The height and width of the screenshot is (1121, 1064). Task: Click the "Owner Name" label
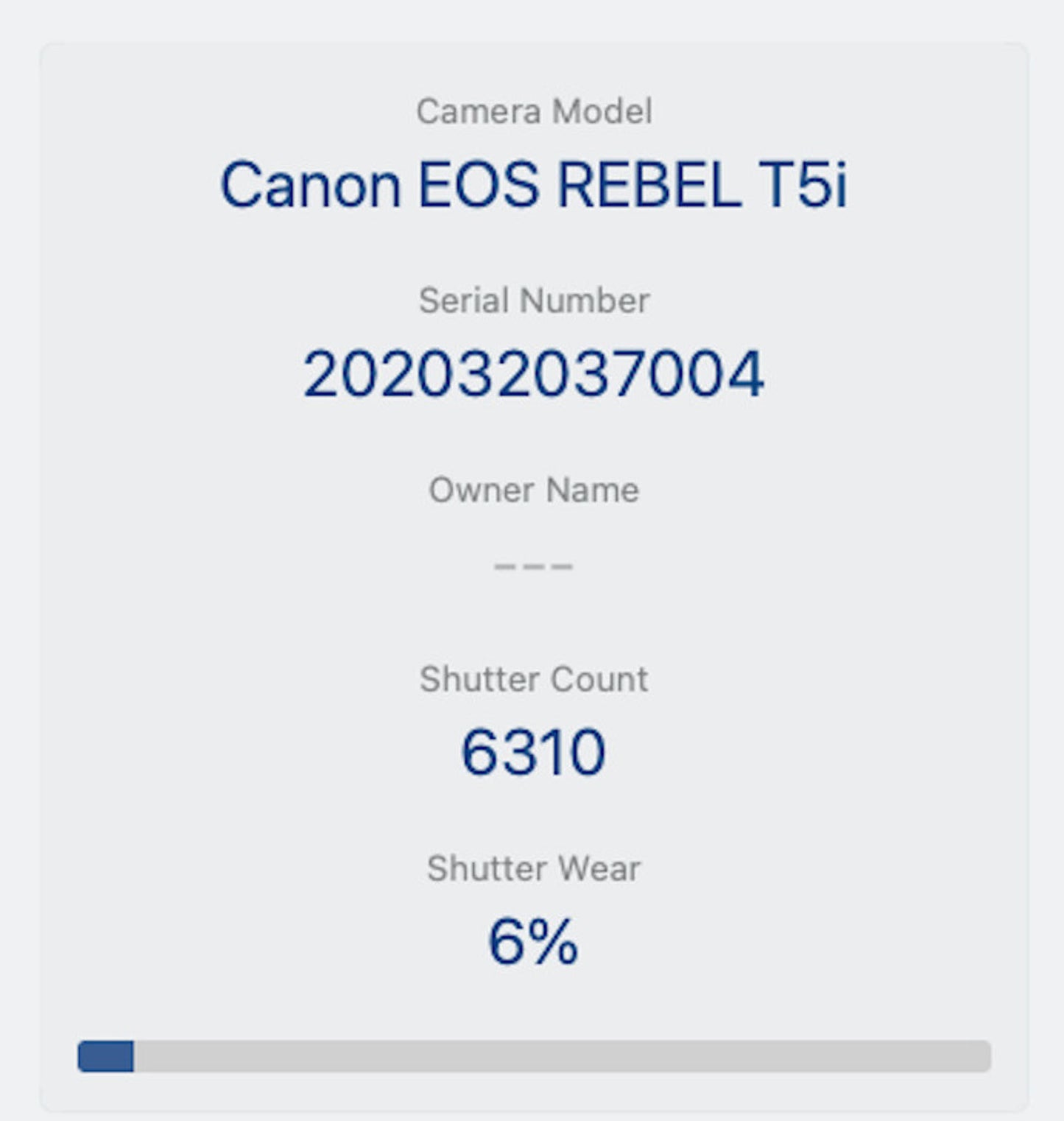click(x=534, y=490)
